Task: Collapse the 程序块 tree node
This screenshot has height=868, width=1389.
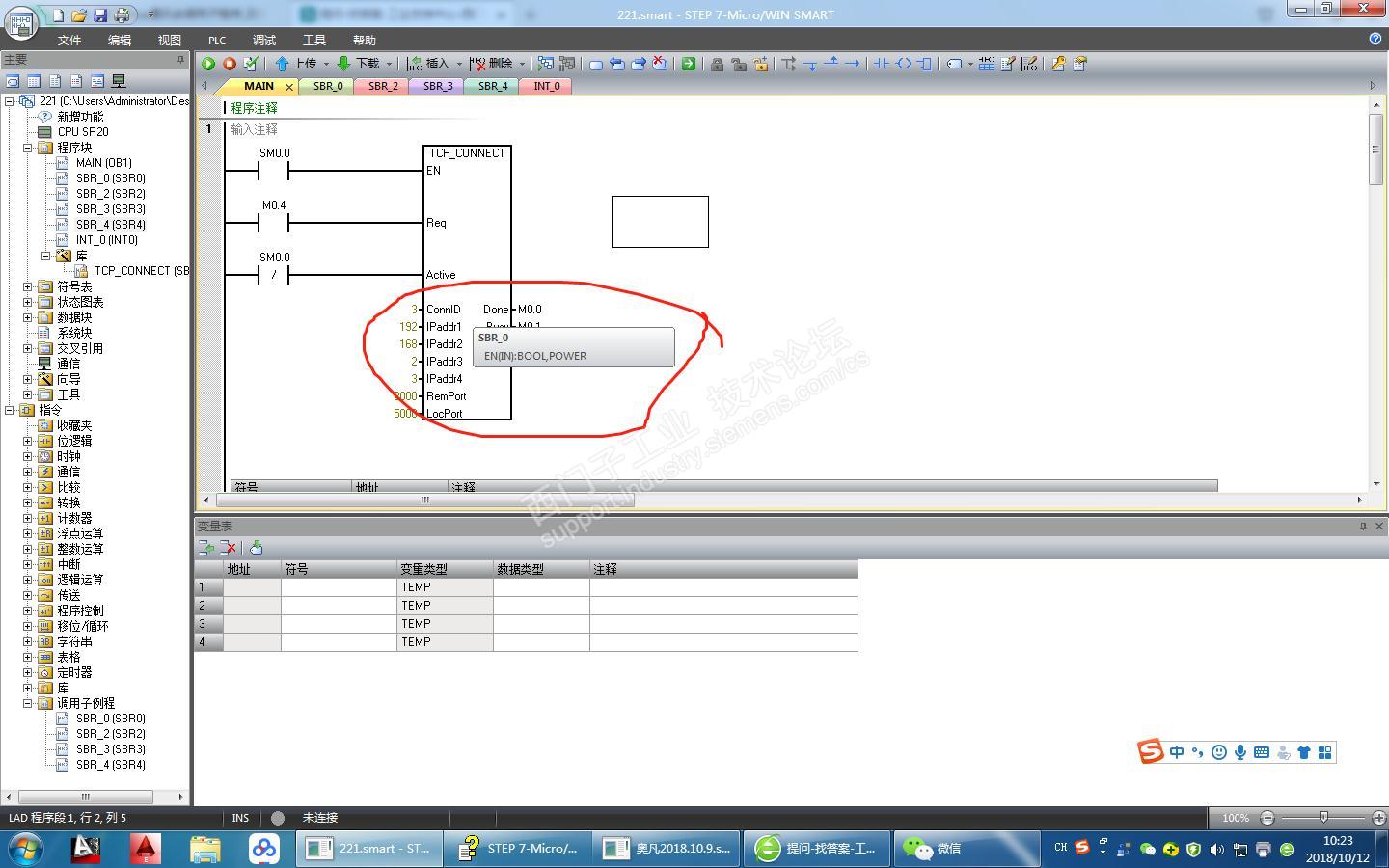Action: pos(28,148)
